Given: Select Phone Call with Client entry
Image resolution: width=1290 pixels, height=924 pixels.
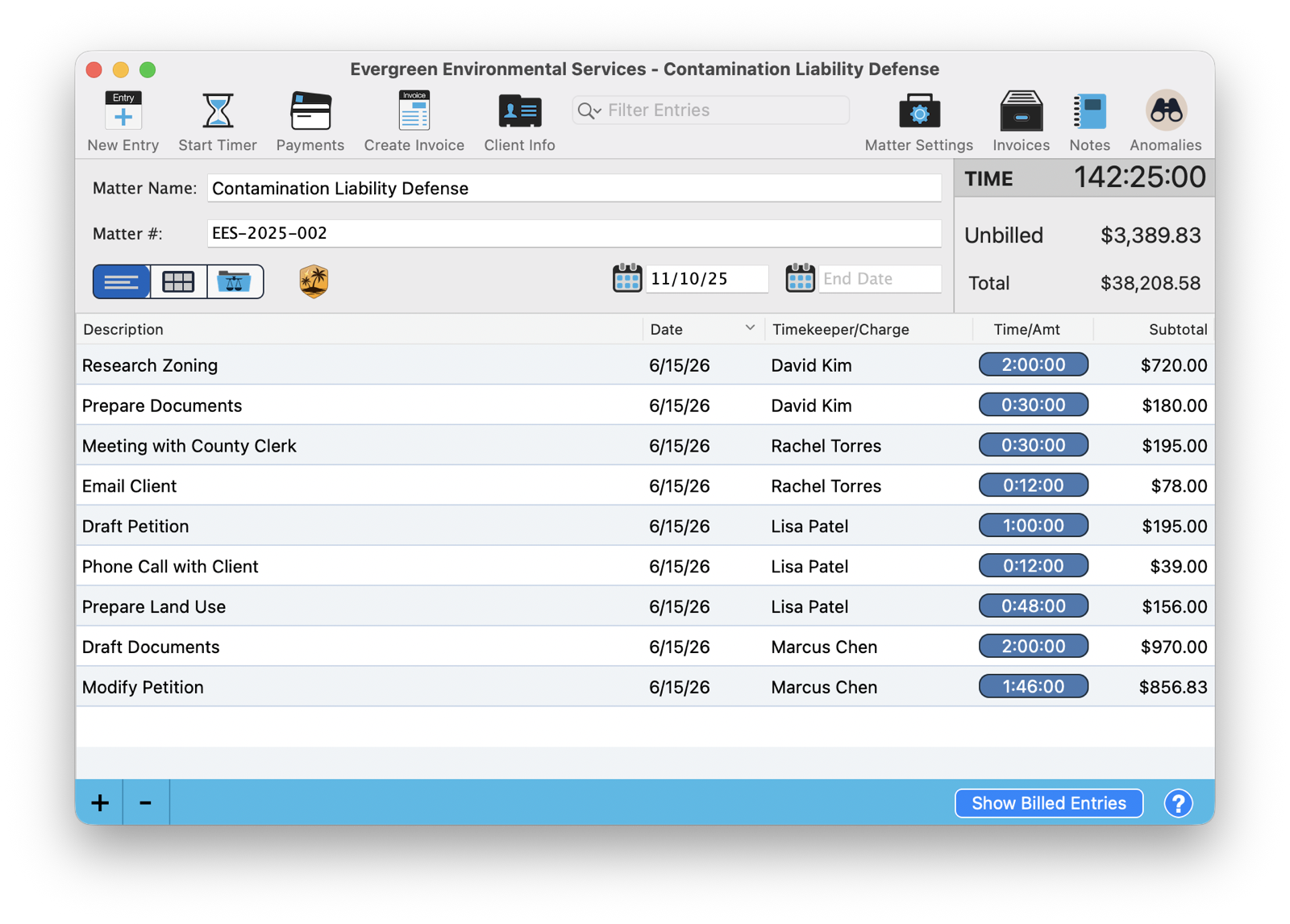Looking at the screenshot, I should tap(645, 566).
